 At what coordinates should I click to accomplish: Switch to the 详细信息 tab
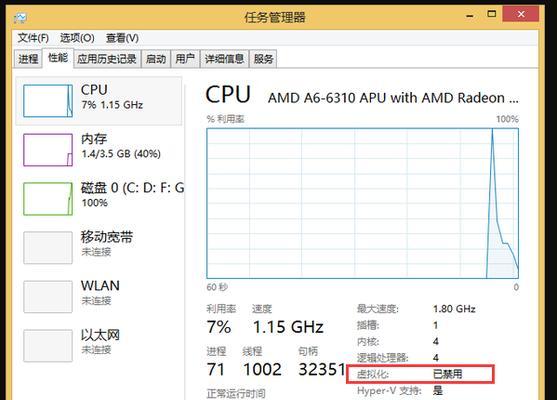point(225,59)
